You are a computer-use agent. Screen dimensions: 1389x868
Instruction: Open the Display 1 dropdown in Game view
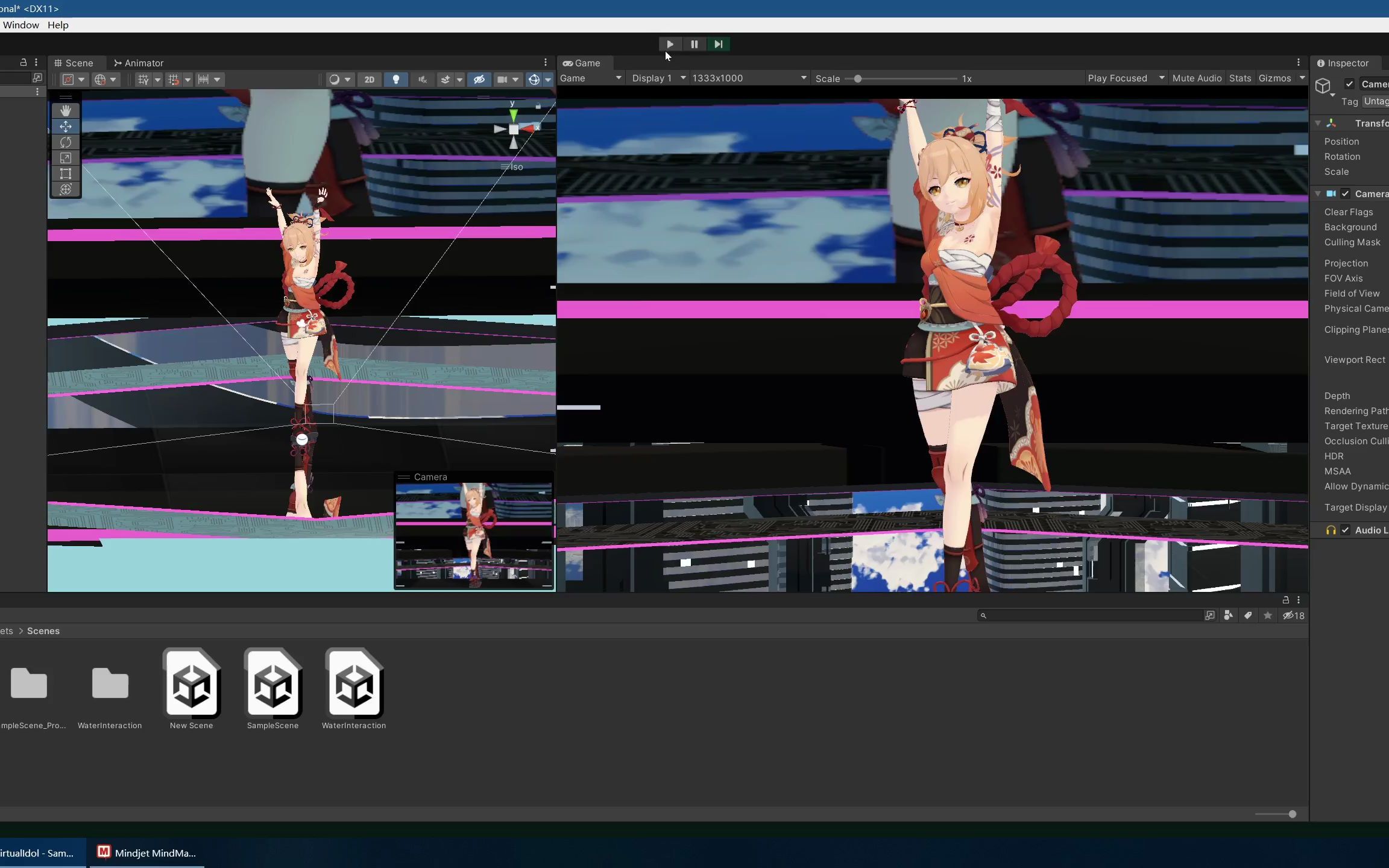pyautogui.click(x=657, y=78)
